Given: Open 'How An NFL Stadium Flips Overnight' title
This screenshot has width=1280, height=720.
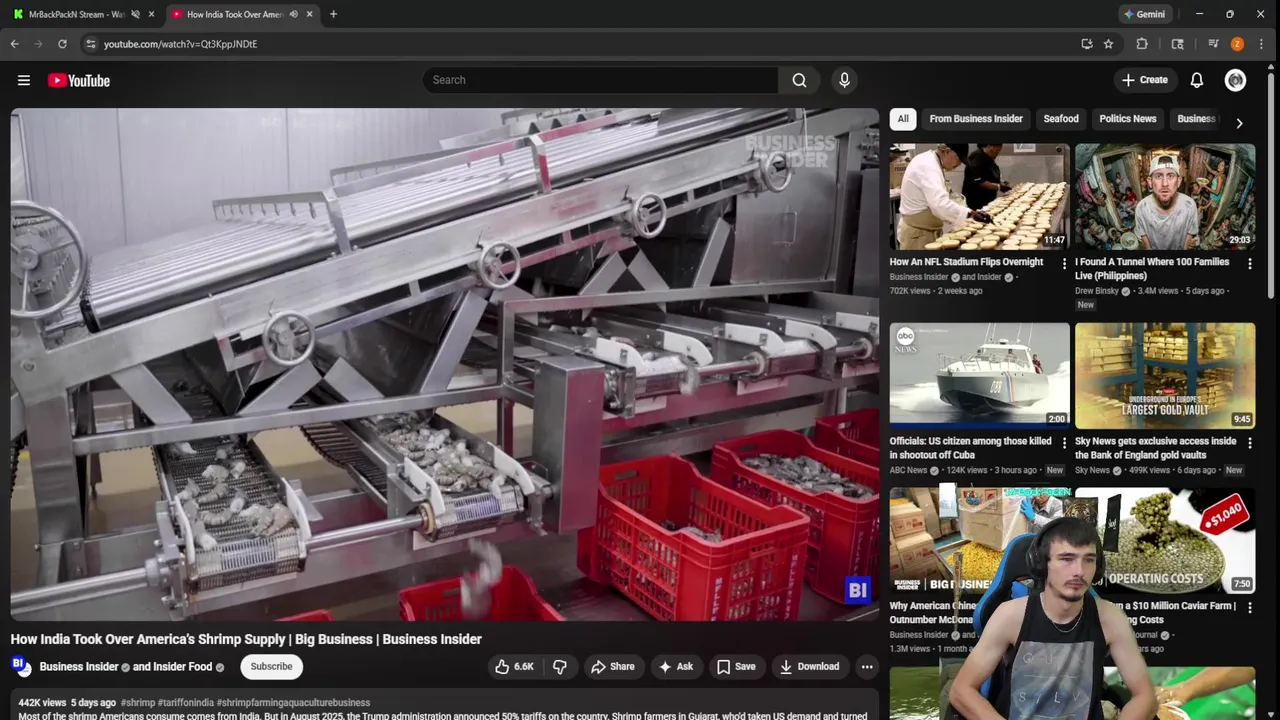Looking at the screenshot, I should (966, 262).
